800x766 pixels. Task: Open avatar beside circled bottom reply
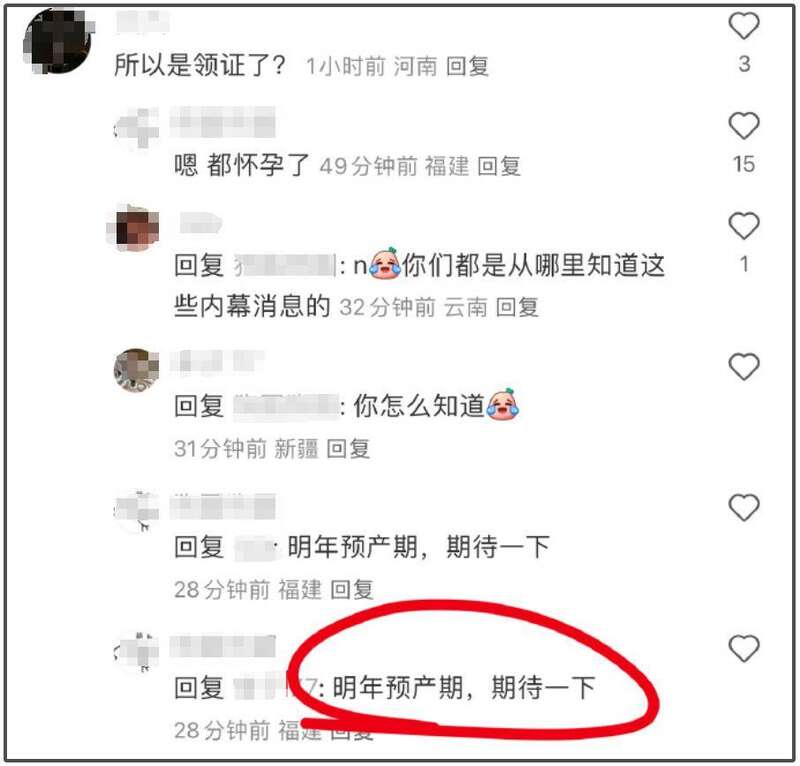click(x=136, y=652)
